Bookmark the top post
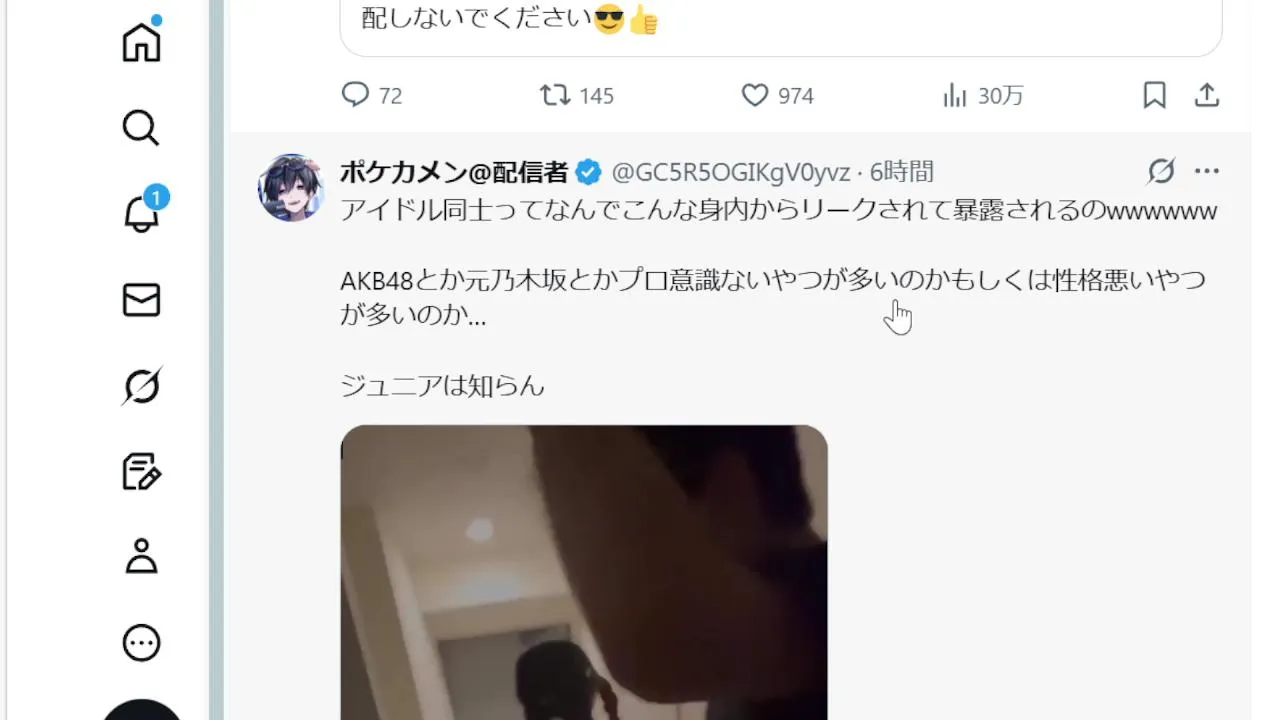1280x720 pixels. [1154, 95]
